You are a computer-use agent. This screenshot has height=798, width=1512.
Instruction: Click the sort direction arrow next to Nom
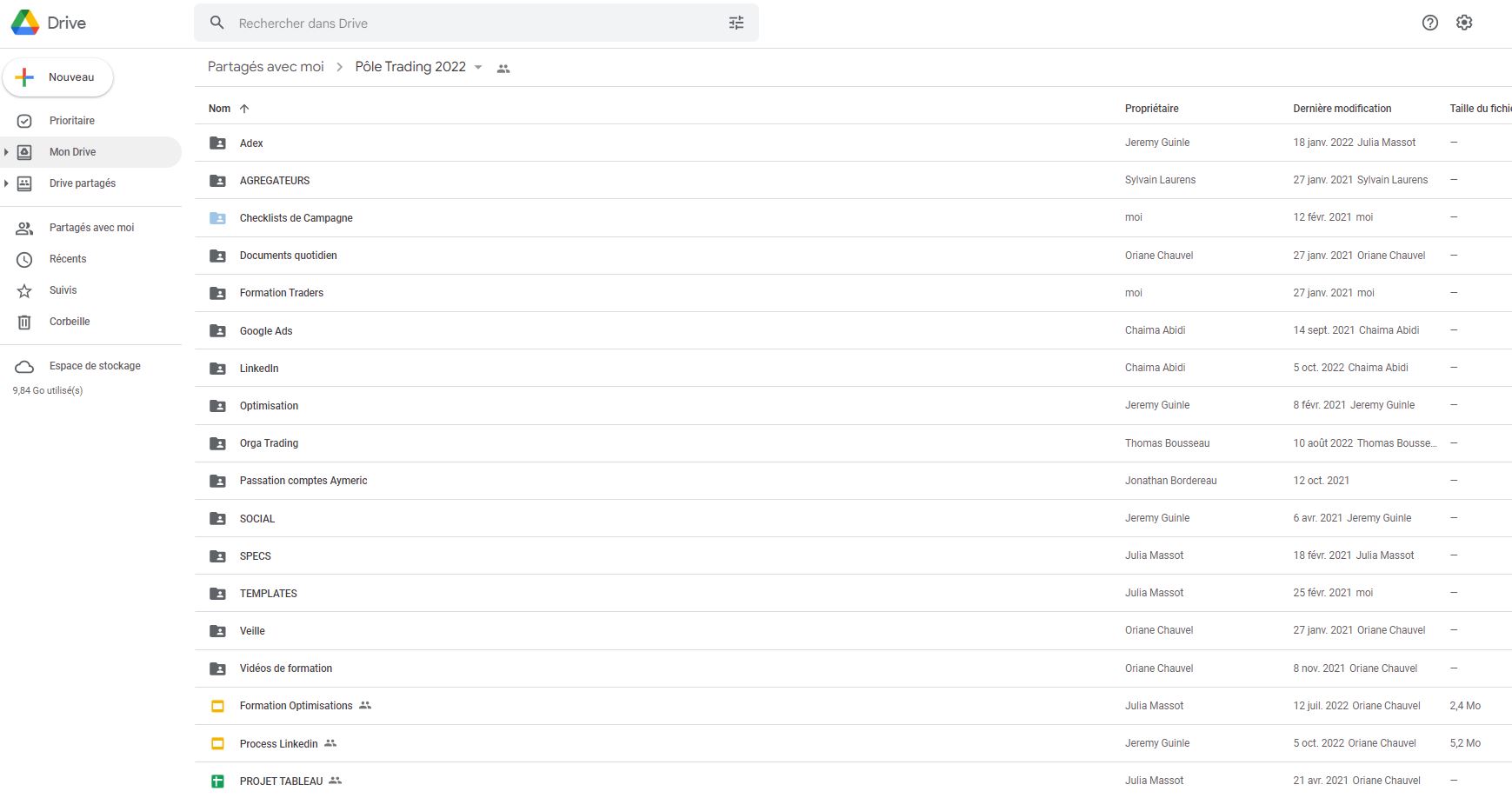click(x=244, y=109)
